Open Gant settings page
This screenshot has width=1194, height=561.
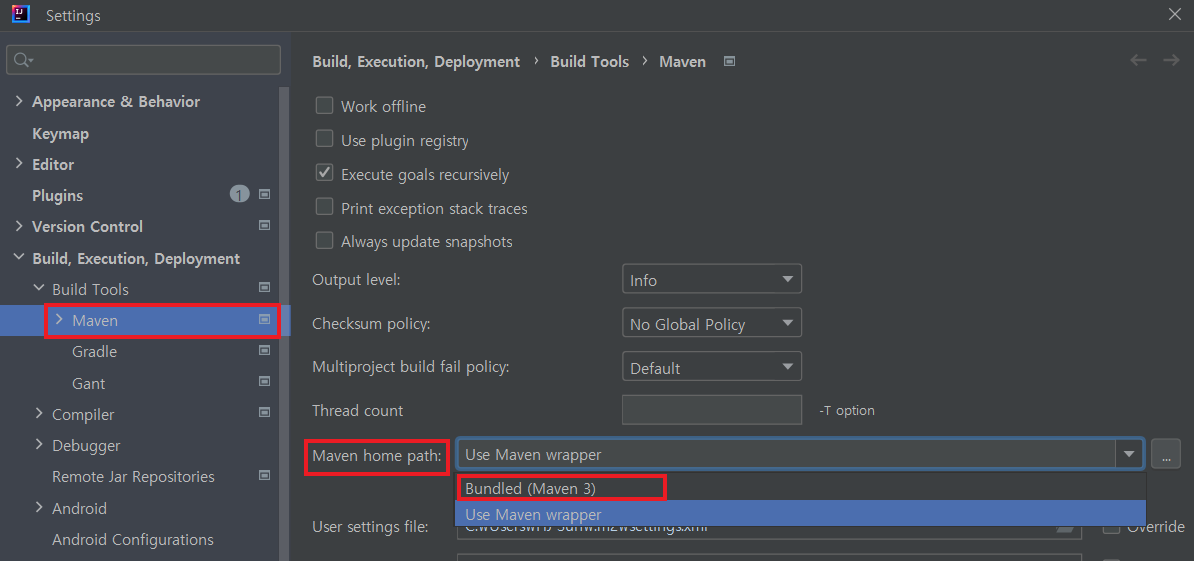point(88,383)
